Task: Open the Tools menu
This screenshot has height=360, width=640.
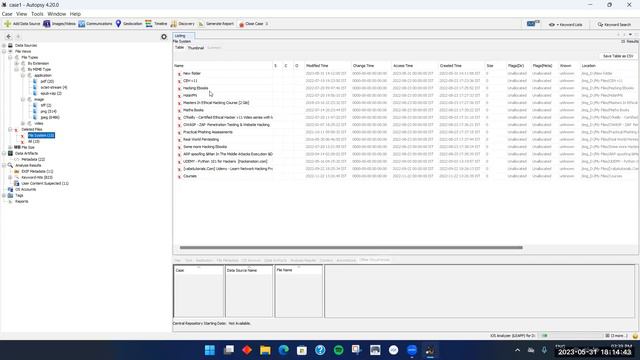Action: (37, 14)
